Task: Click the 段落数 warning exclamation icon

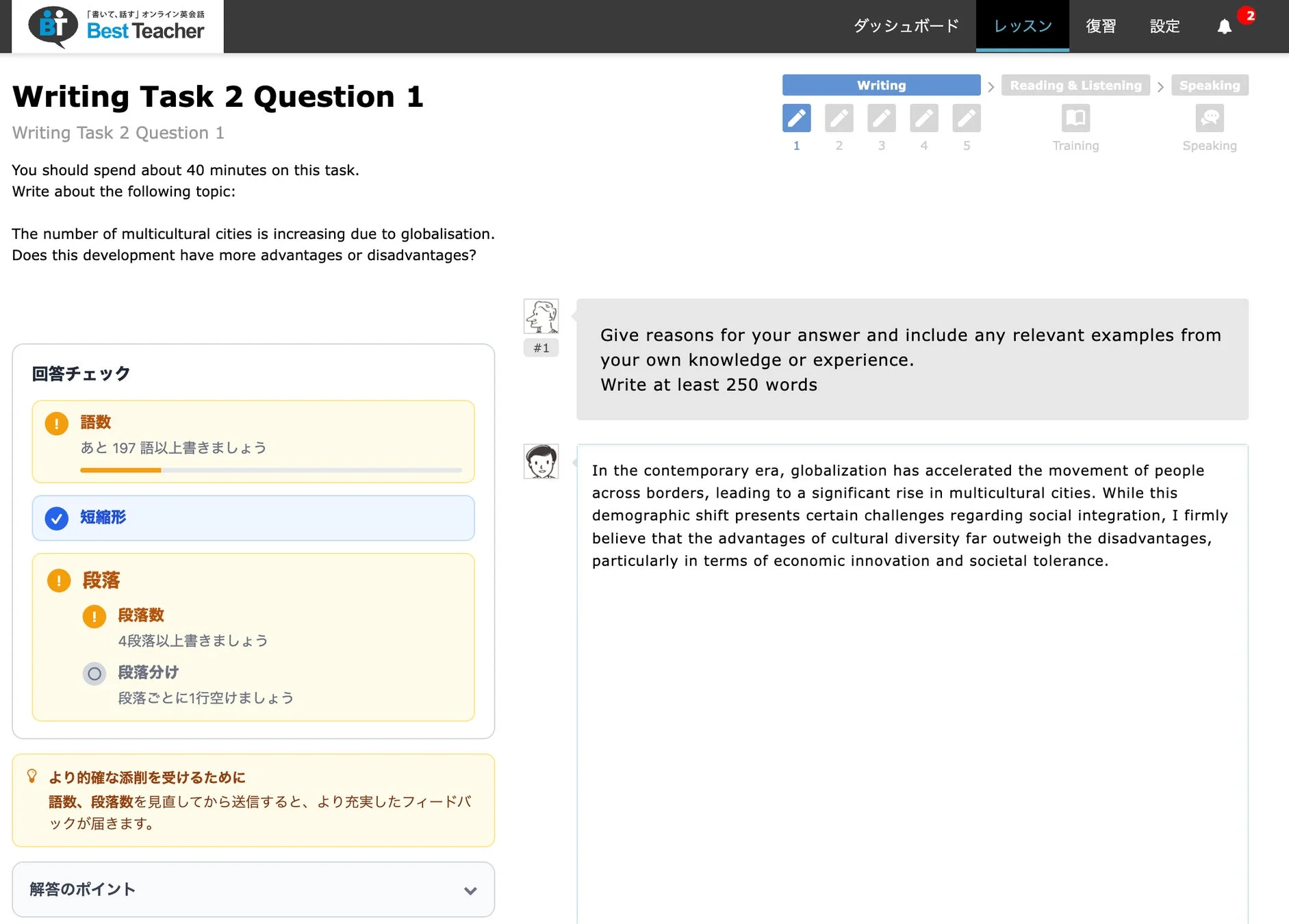Action: click(x=94, y=616)
